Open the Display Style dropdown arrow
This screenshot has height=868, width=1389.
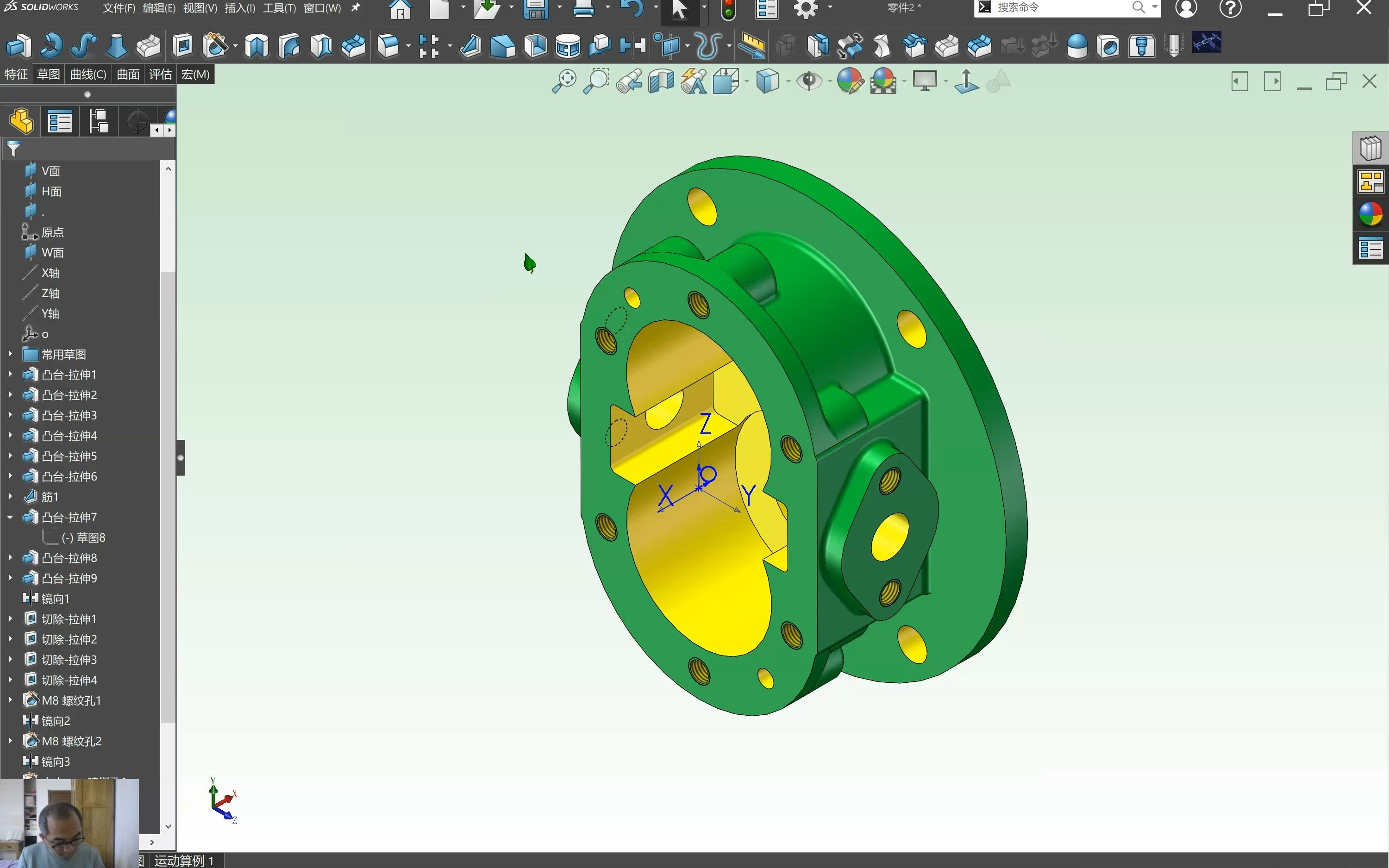(788, 81)
